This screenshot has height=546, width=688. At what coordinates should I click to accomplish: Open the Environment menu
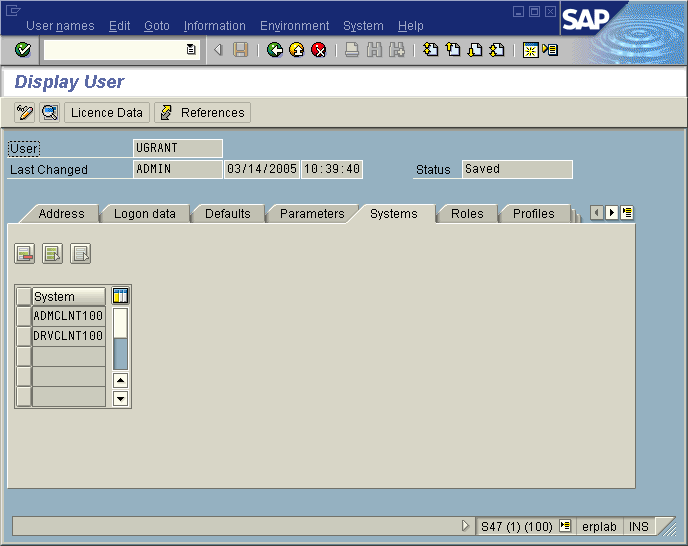tap(294, 26)
